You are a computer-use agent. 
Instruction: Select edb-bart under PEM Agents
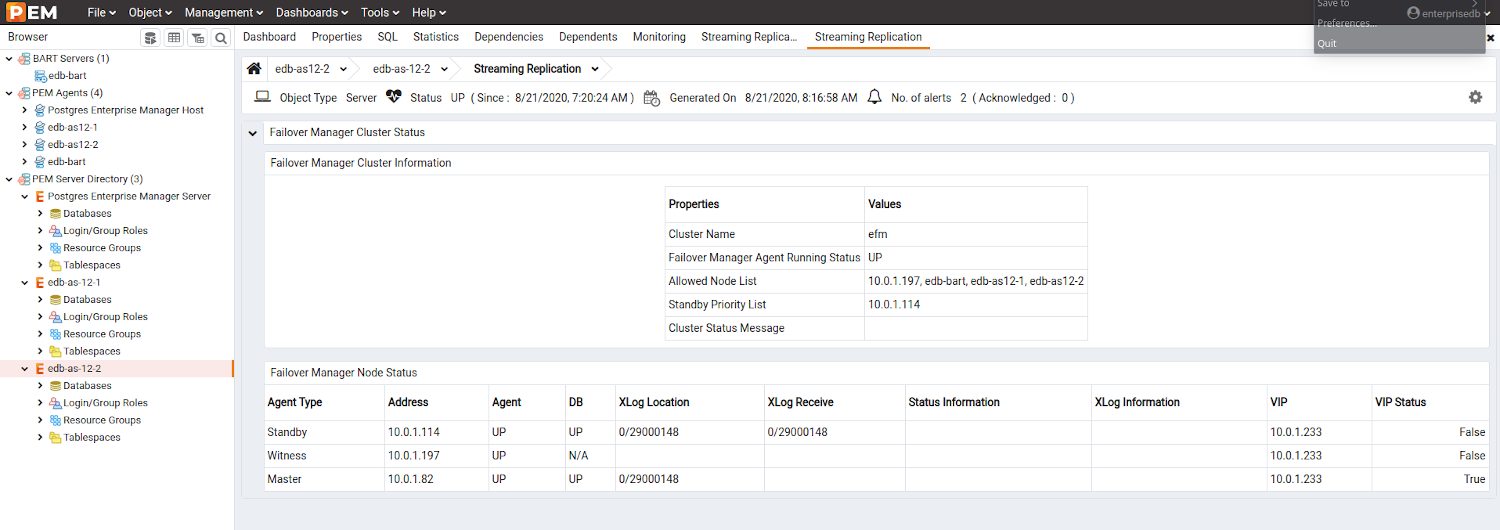pos(66,161)
